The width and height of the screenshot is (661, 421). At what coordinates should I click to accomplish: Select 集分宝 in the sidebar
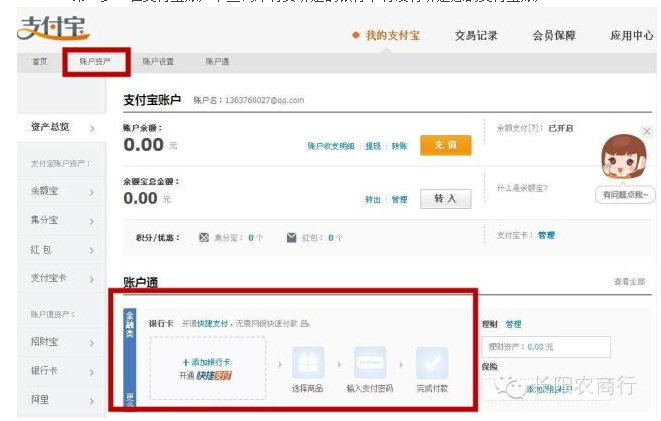tap(44, 220)
